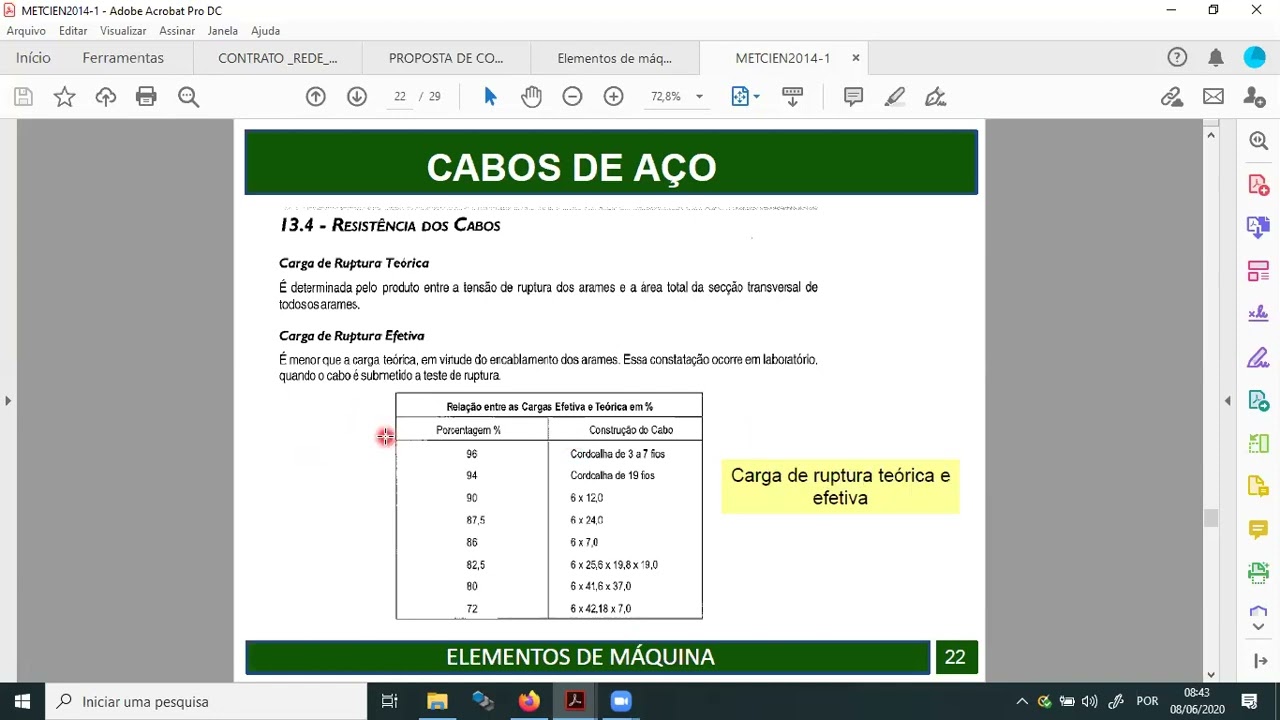
Task: Open search tool in right pane
Action: [x=1259, y=141]
